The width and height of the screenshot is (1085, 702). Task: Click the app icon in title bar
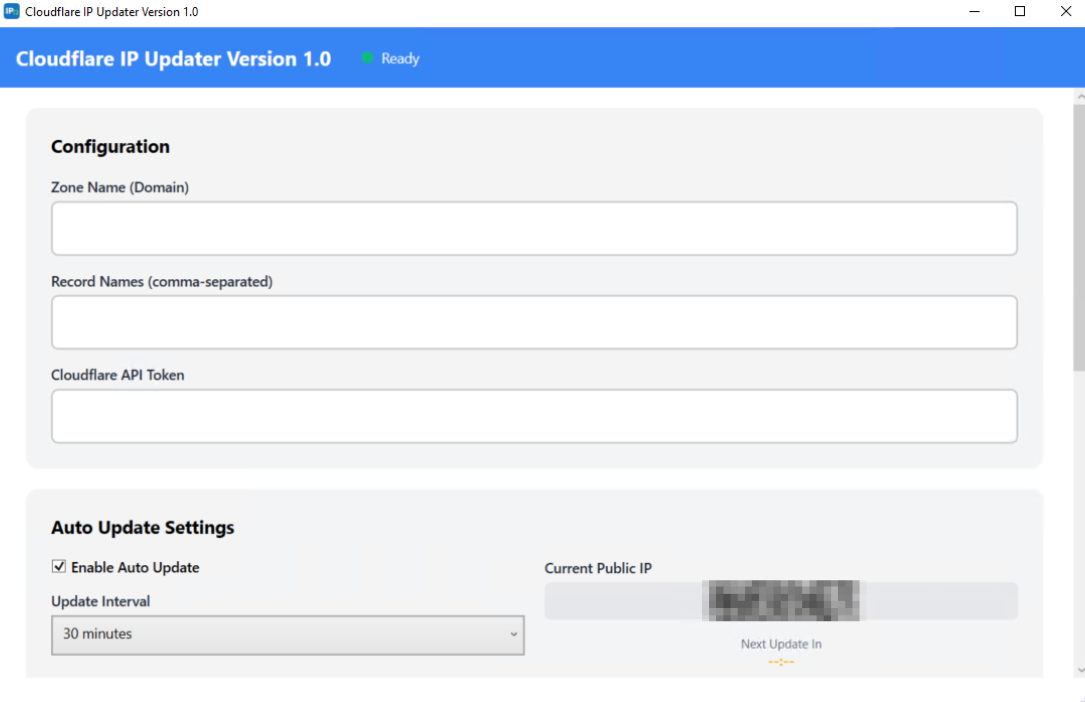pyautogui.click(x=12, y=11)
